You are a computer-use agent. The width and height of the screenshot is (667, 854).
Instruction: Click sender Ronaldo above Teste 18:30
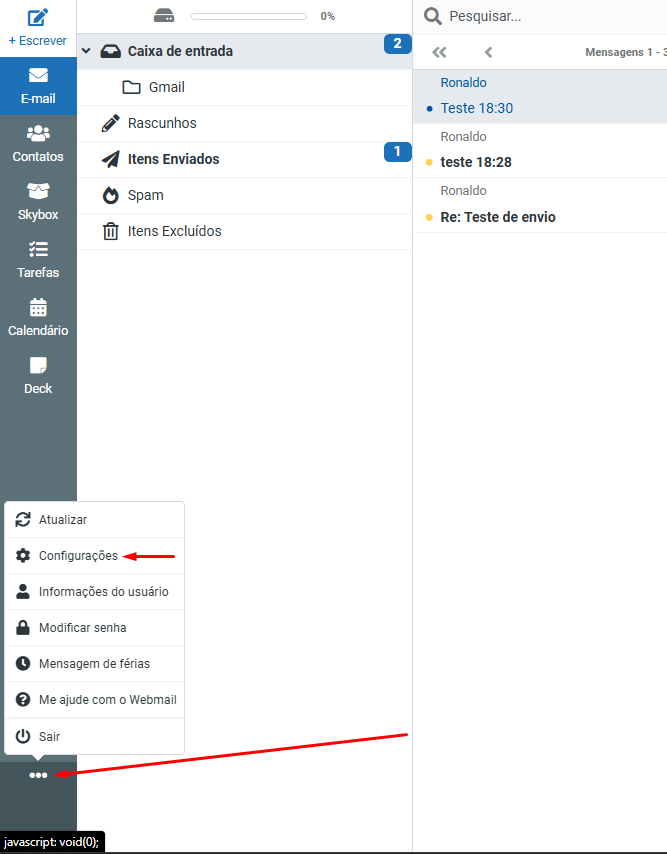pyautogui.click(x=463, y=83)
